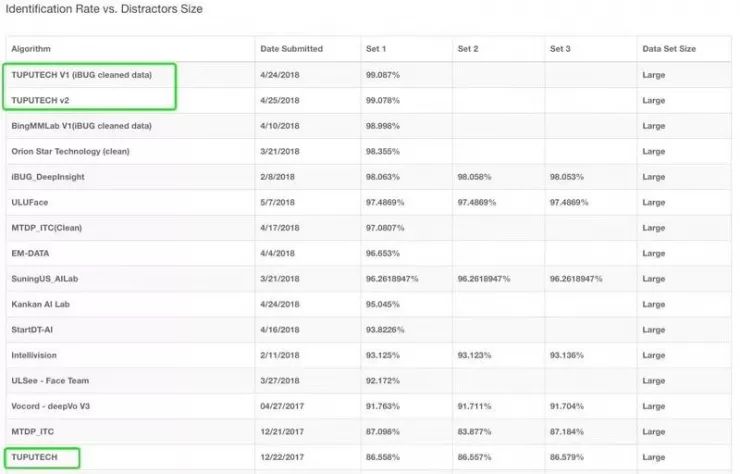Image resolution: width=740 pixels, height=474 pixels.
Task: Click the 87.098% Set 1 value
Action: 383,432
